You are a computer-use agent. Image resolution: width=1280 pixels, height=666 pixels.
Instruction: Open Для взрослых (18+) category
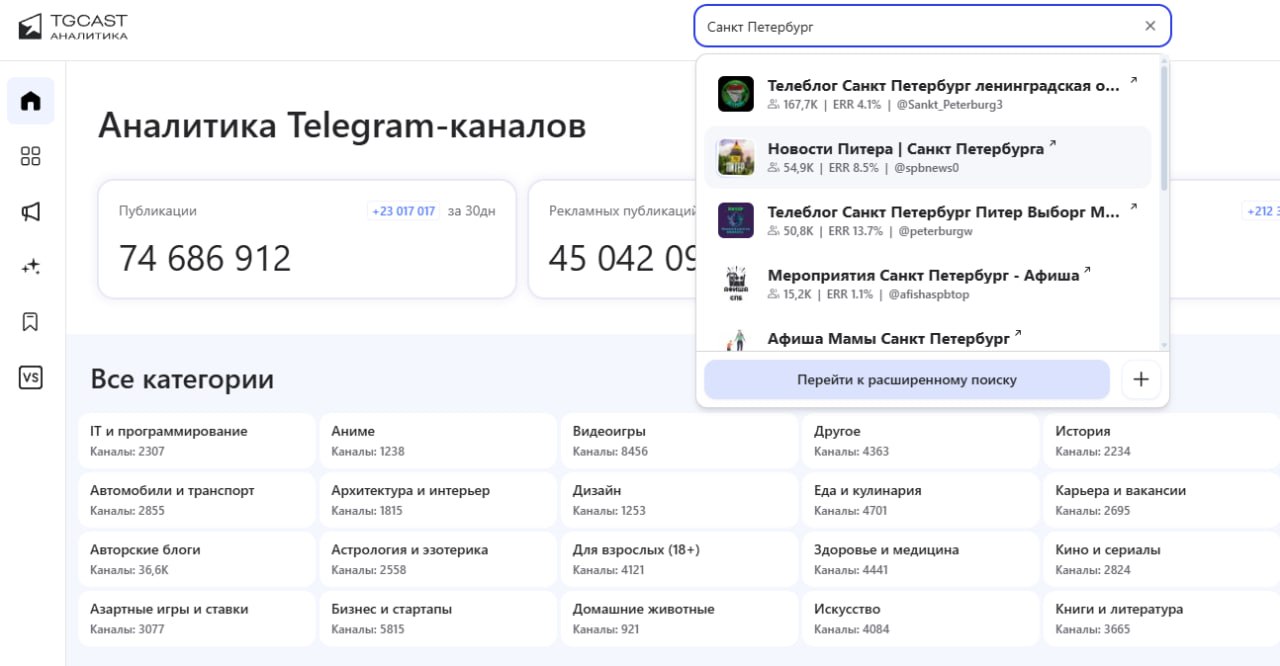[x=679, y=559]
